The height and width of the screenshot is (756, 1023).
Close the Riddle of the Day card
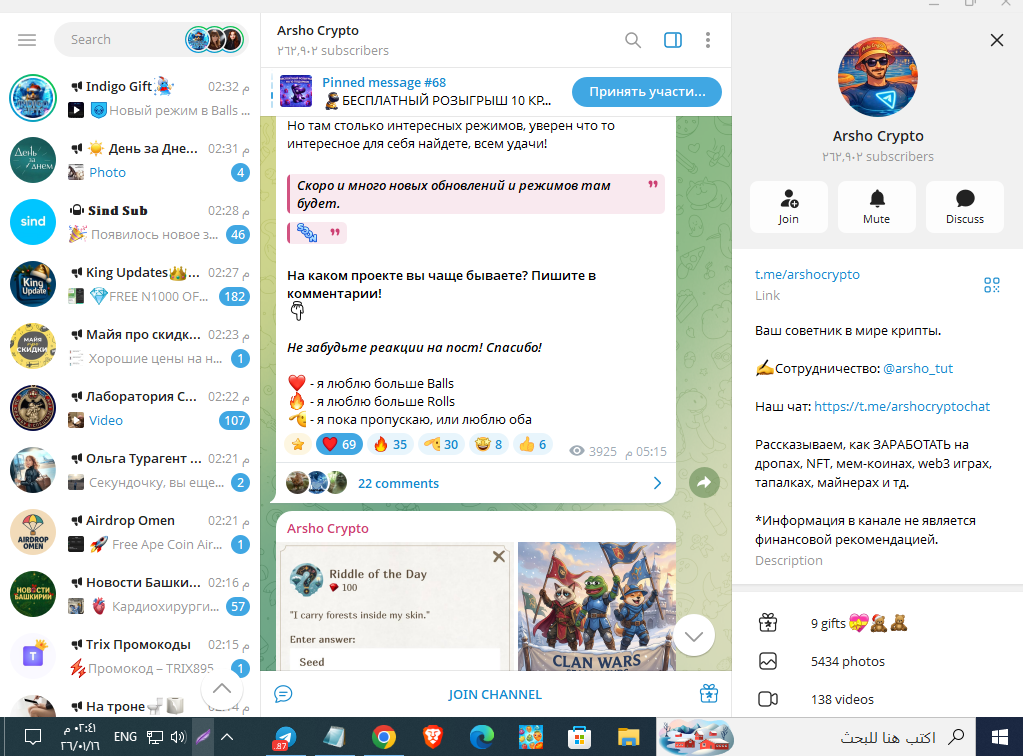[x=498, y=556]
